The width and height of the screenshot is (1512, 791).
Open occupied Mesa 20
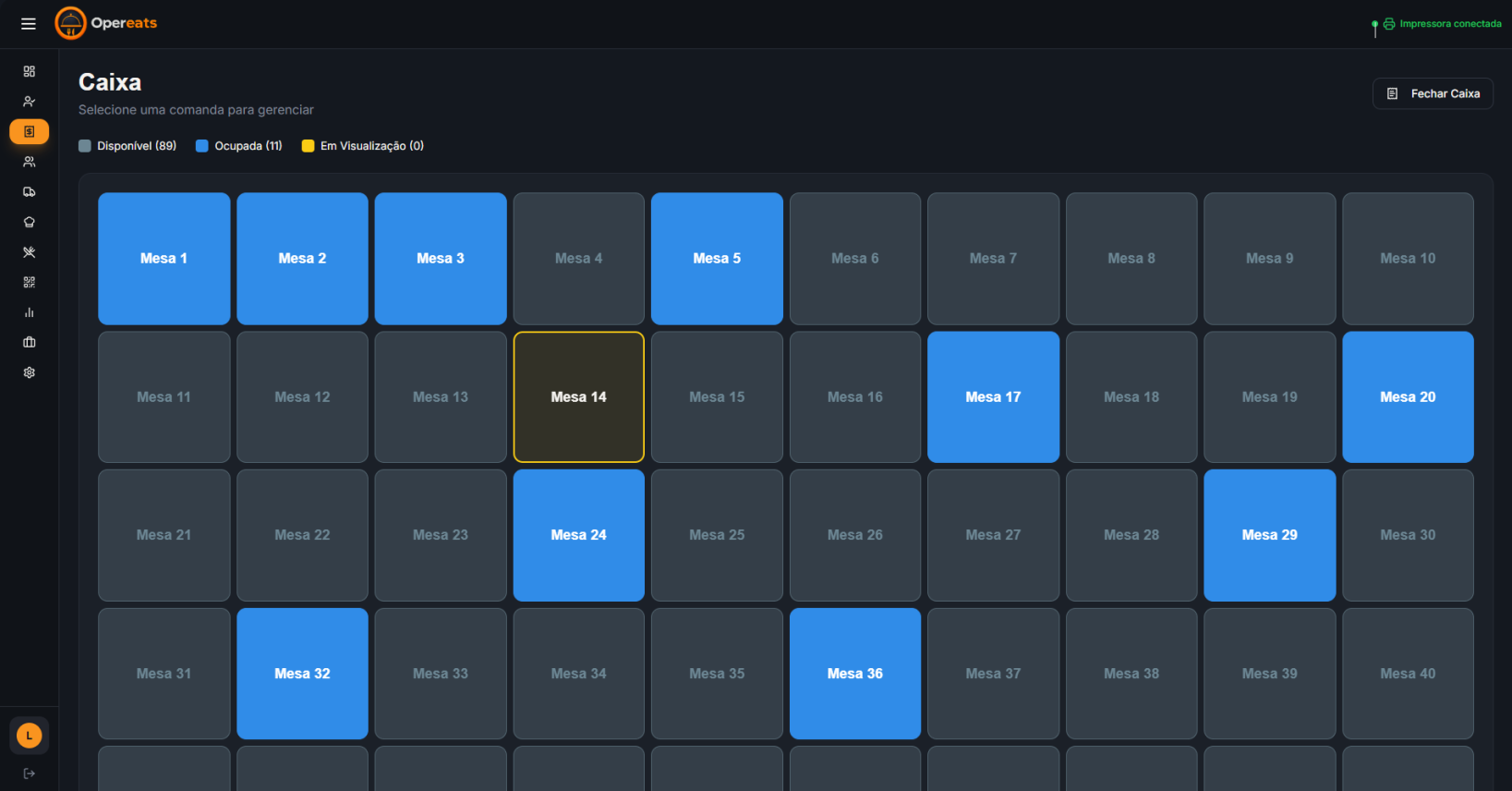click(1409, 397)
